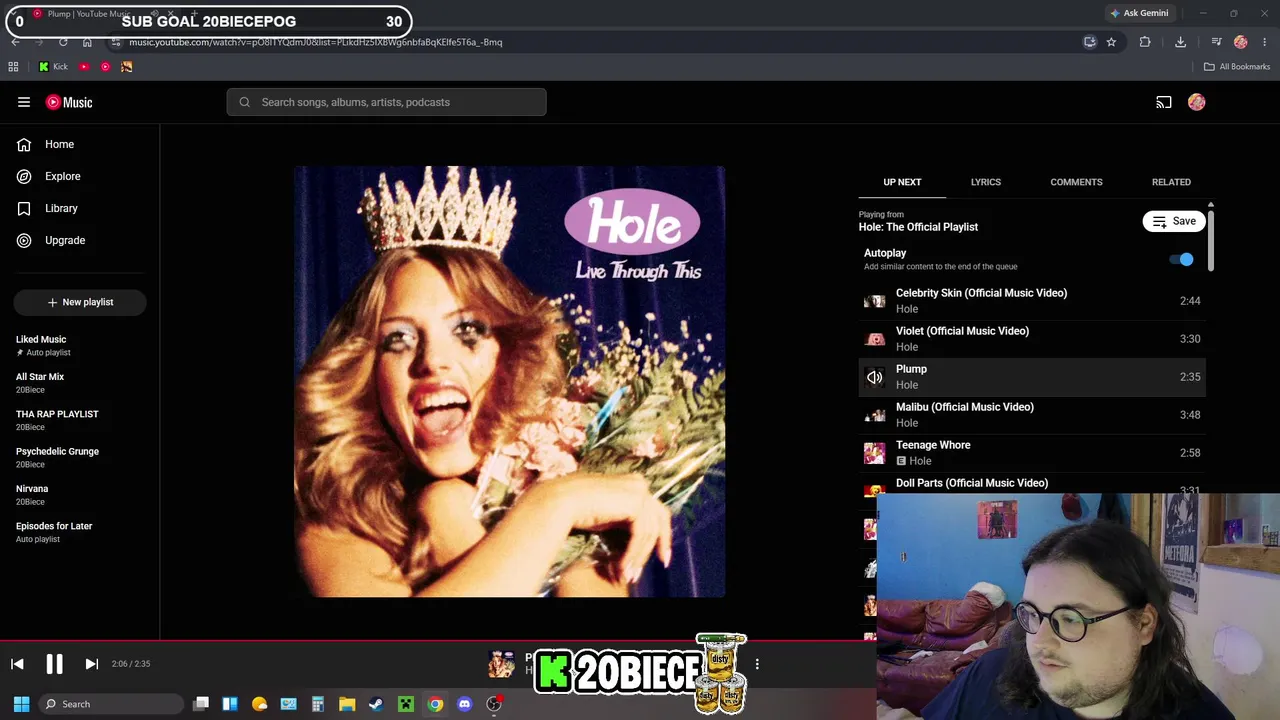Select the currently playing Plump queue item
Image resolution: width=1280 pixels, height=720 pixels.
[x=1032, y=377]
